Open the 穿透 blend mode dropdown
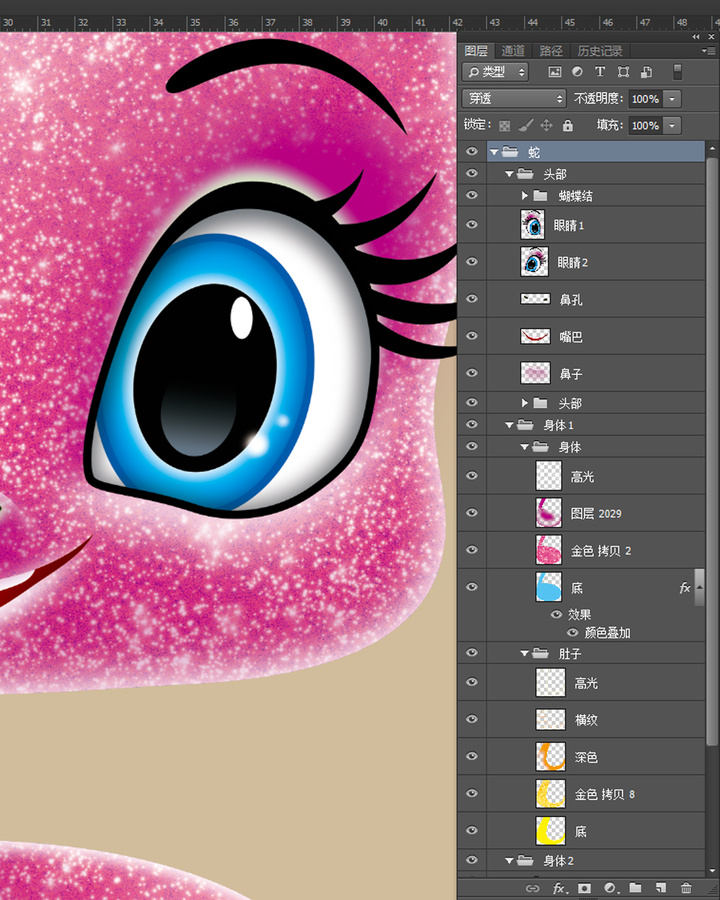The image size is (720, 900). 514,99
